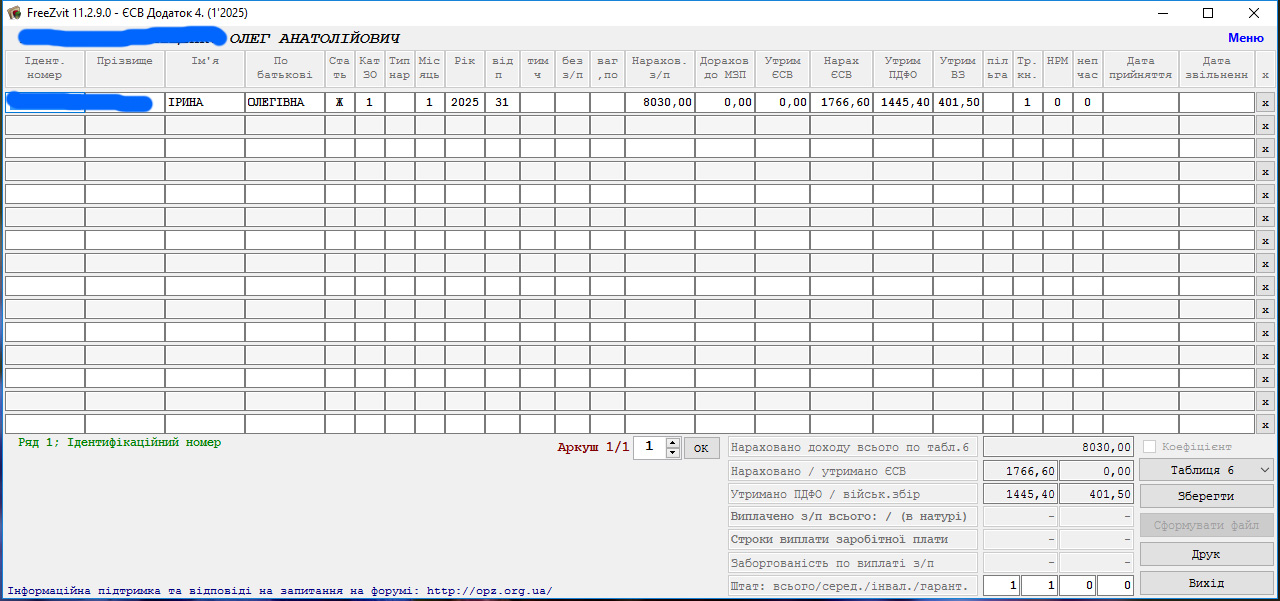Screen dimensions: 1280x601
Task: Click the FreeZvit app icon in title bar
Action: pyautogui.click(x=14, y=13)
